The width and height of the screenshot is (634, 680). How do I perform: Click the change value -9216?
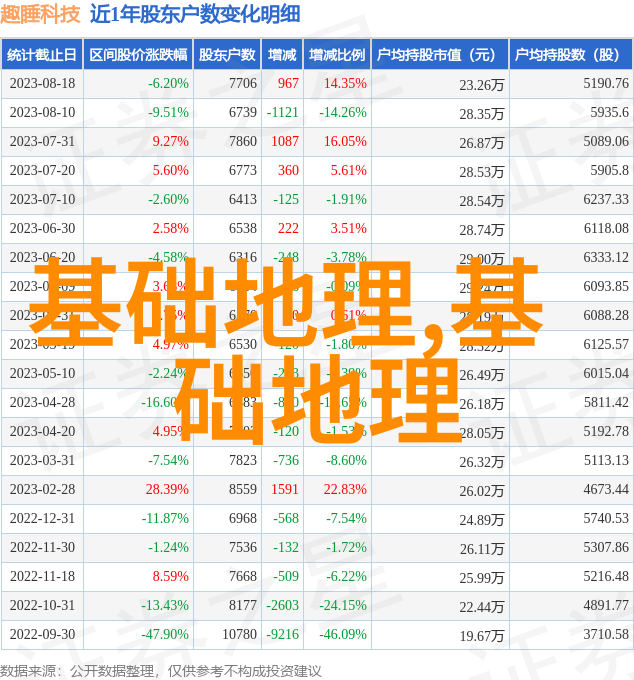point(283,635)
